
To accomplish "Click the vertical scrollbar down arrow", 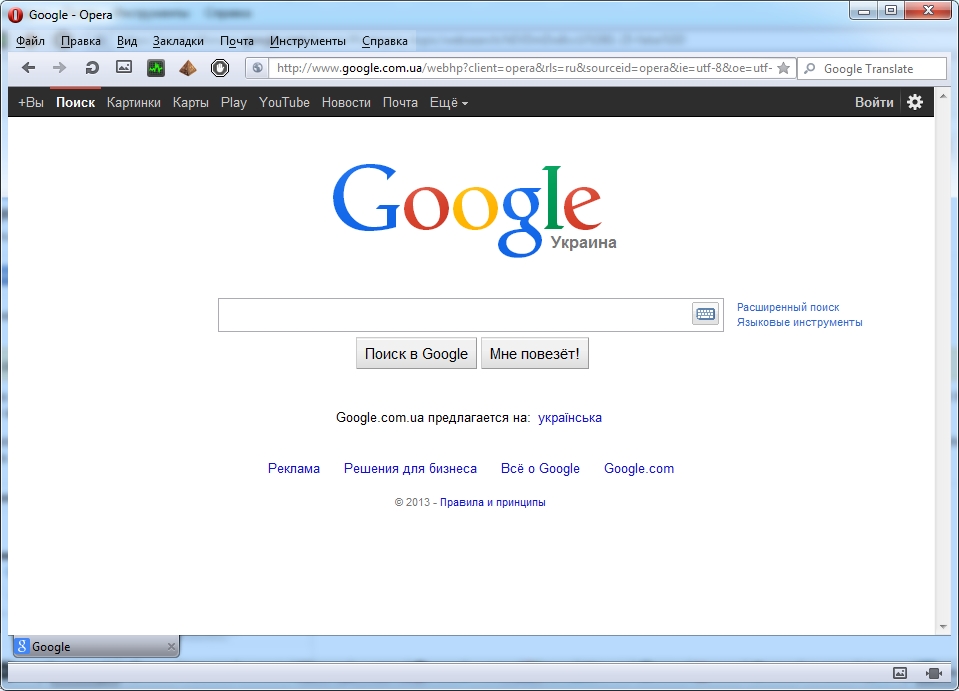I will 942,625.
